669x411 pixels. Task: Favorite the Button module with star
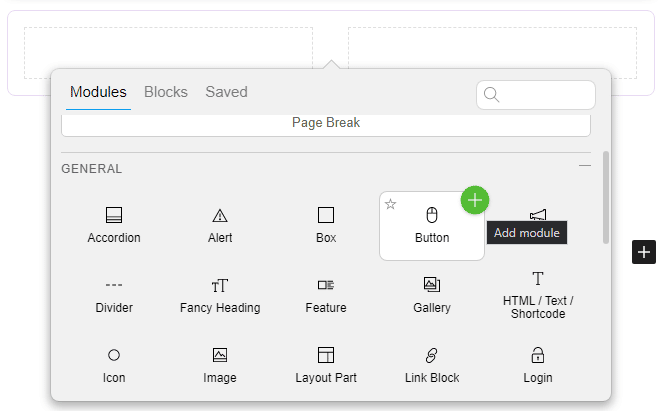pyautogui.click(x=391, y=204)
